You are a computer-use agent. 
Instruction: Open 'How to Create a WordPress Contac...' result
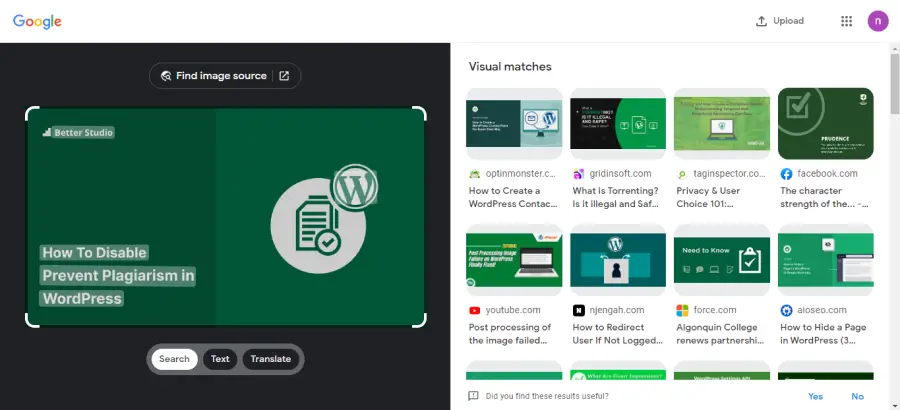coord(513,197)
